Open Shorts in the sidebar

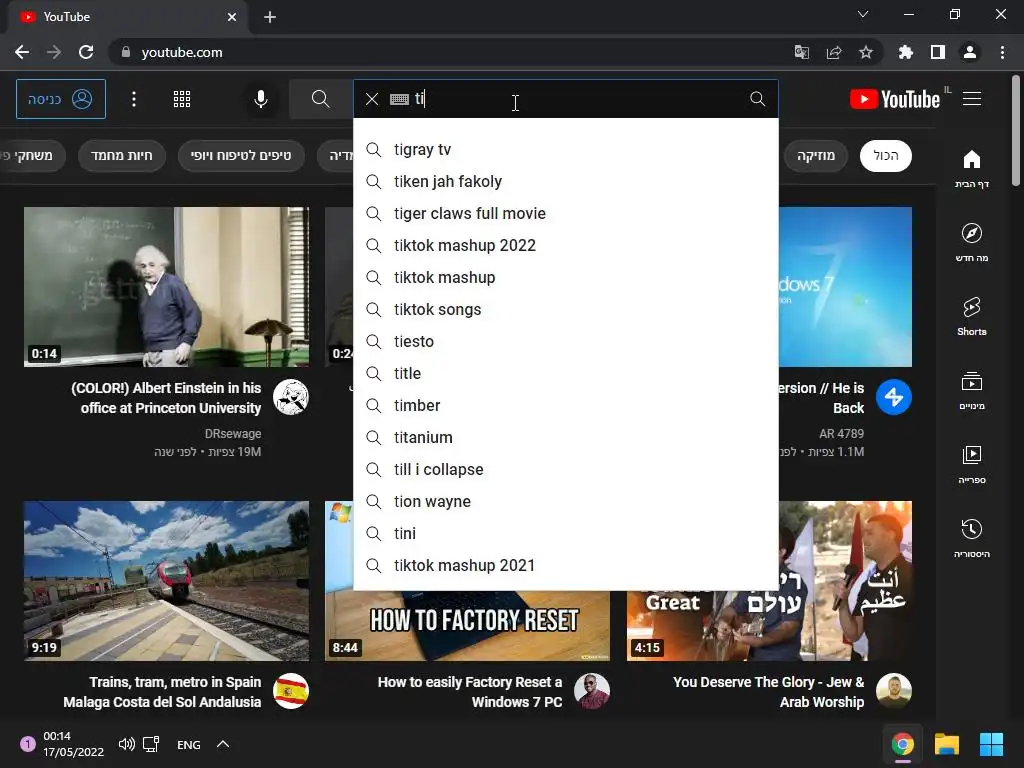tap(972, 317)
